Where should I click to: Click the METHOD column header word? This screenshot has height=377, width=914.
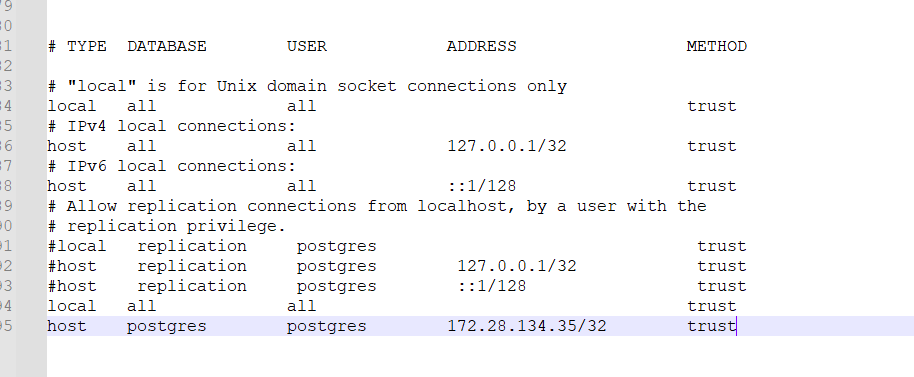coord(716,46)
